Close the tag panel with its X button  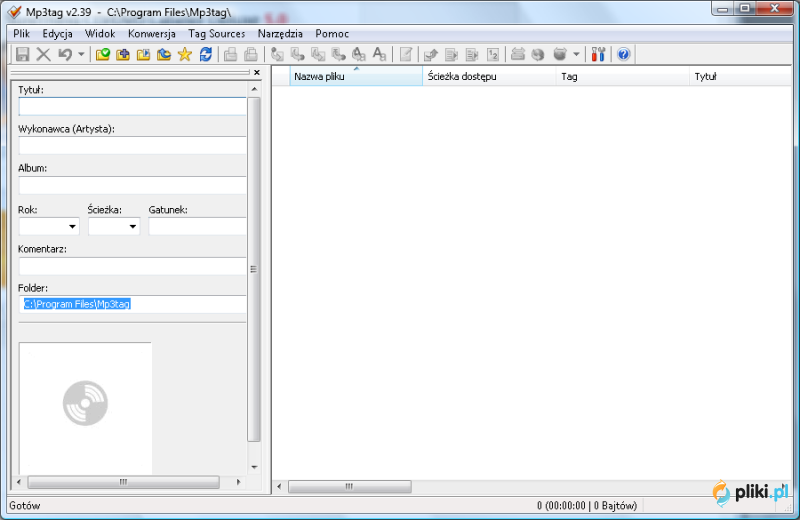pos(257,72)
